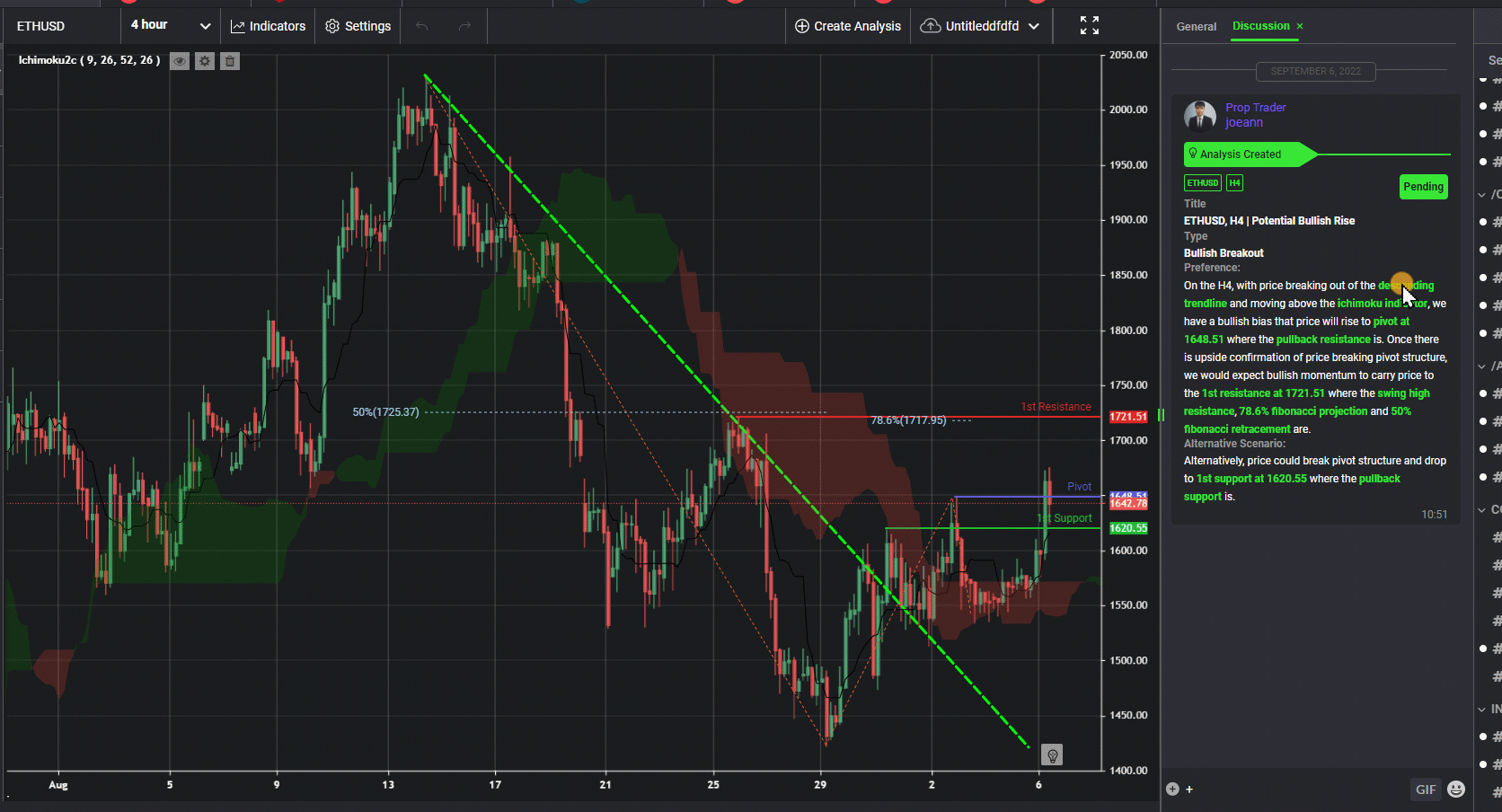The image size is (1502, 812).
Task: Delete the Ichimoku2c indicator with trash icon
Action: (x=230, y=61)
